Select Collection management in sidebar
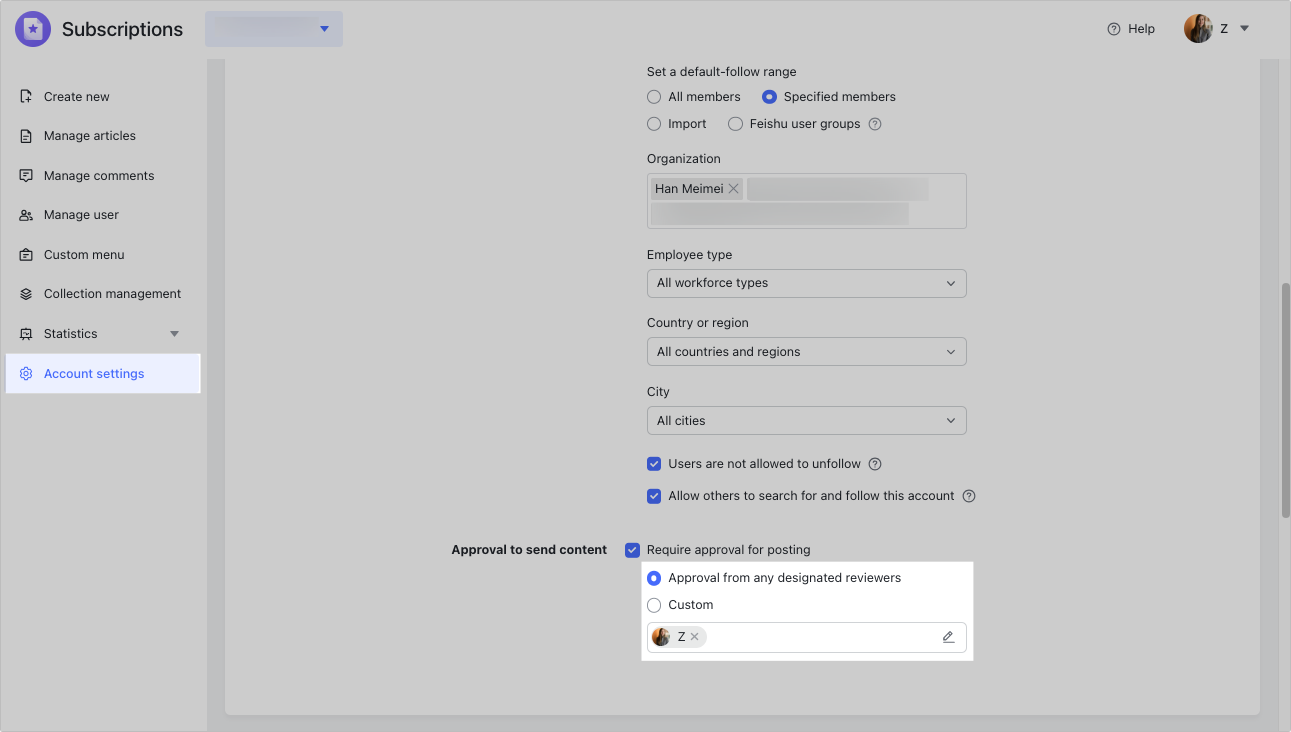This screenshot has height=732, width=1291. 112,293
